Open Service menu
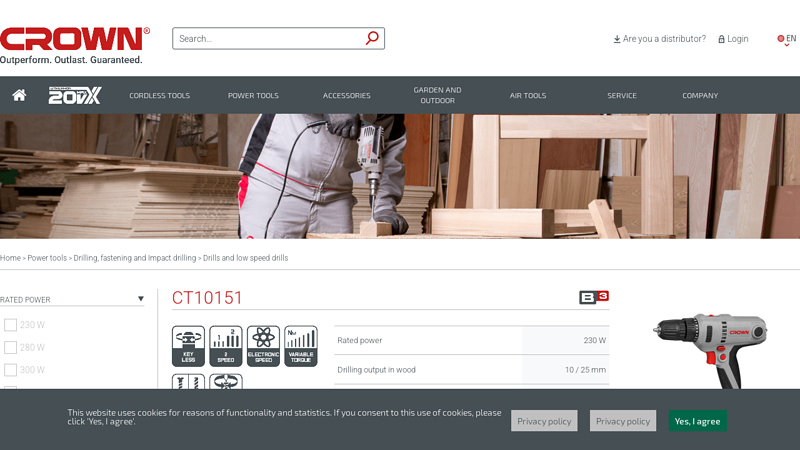Image resolution: width=800 pixels, height=450 pixels. coord(621,95)
